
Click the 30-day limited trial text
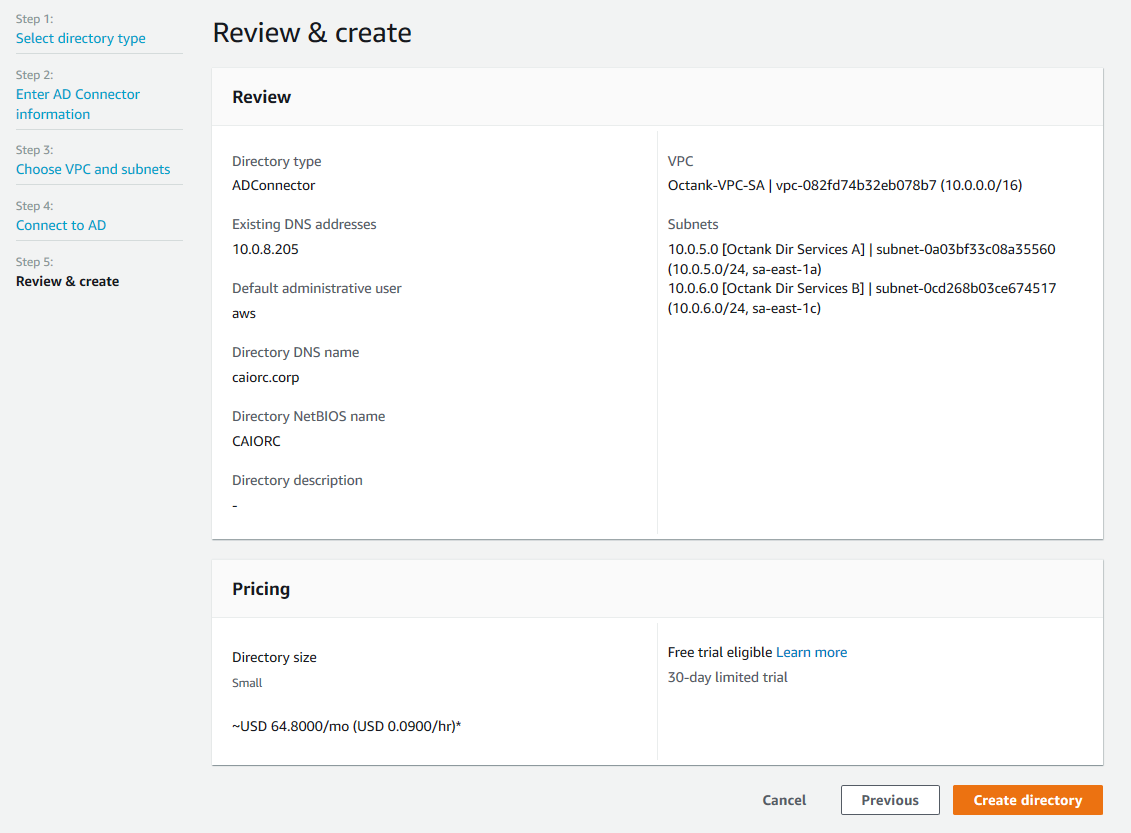pos(727,677)
